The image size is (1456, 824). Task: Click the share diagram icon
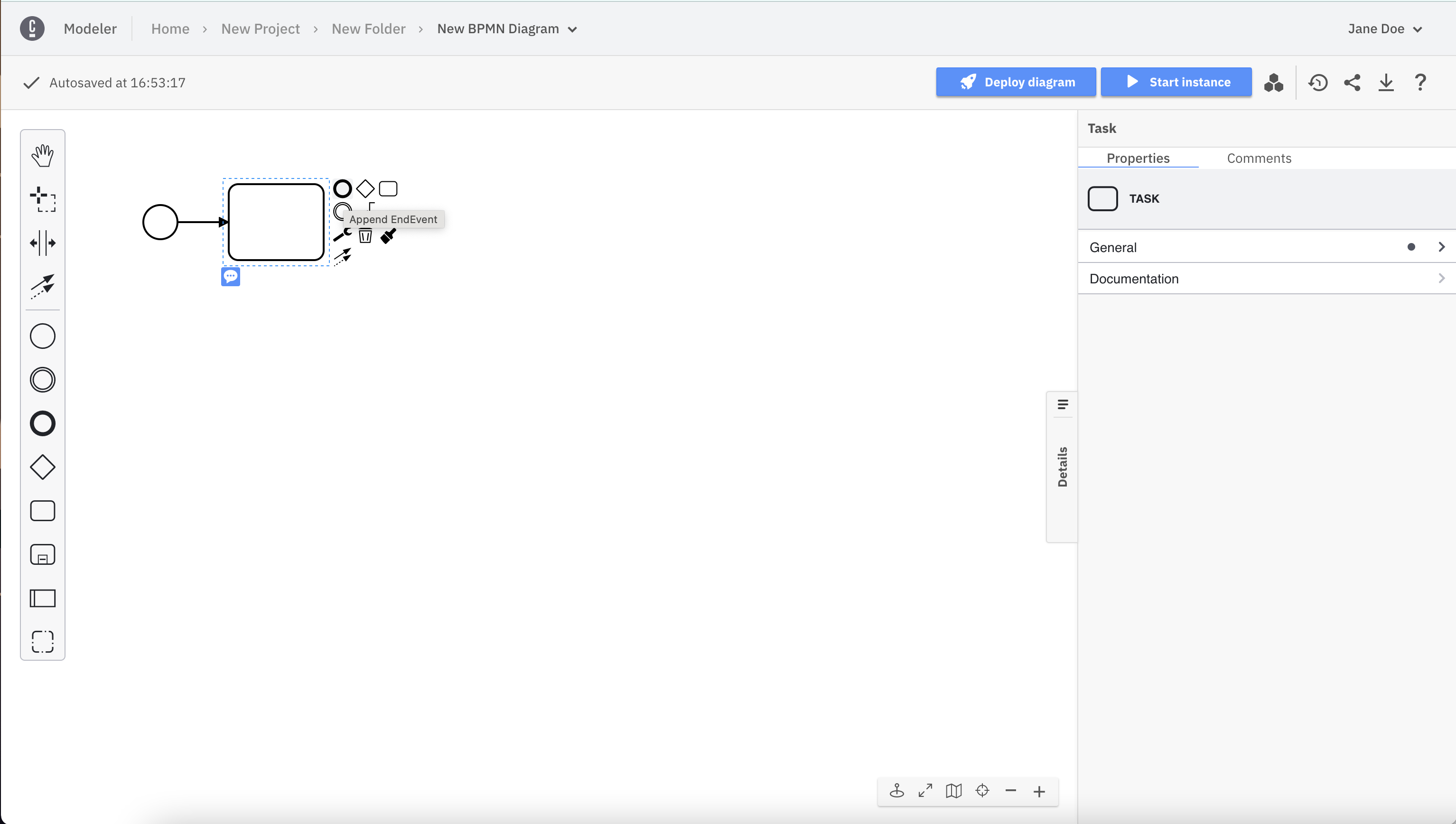pyautogui.click(x=1353, y=82)
